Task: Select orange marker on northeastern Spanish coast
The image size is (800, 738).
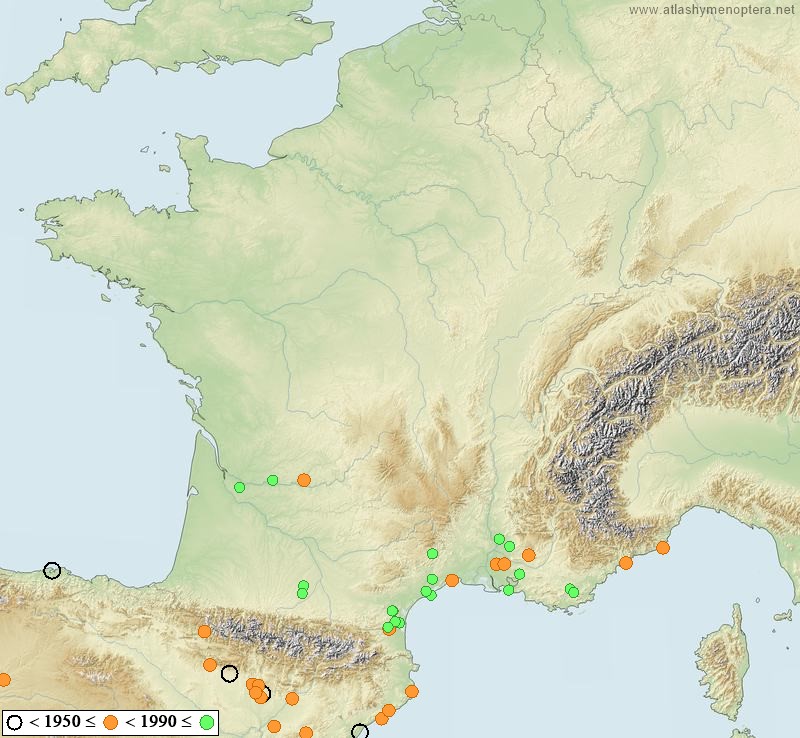Action: [411, 691]
